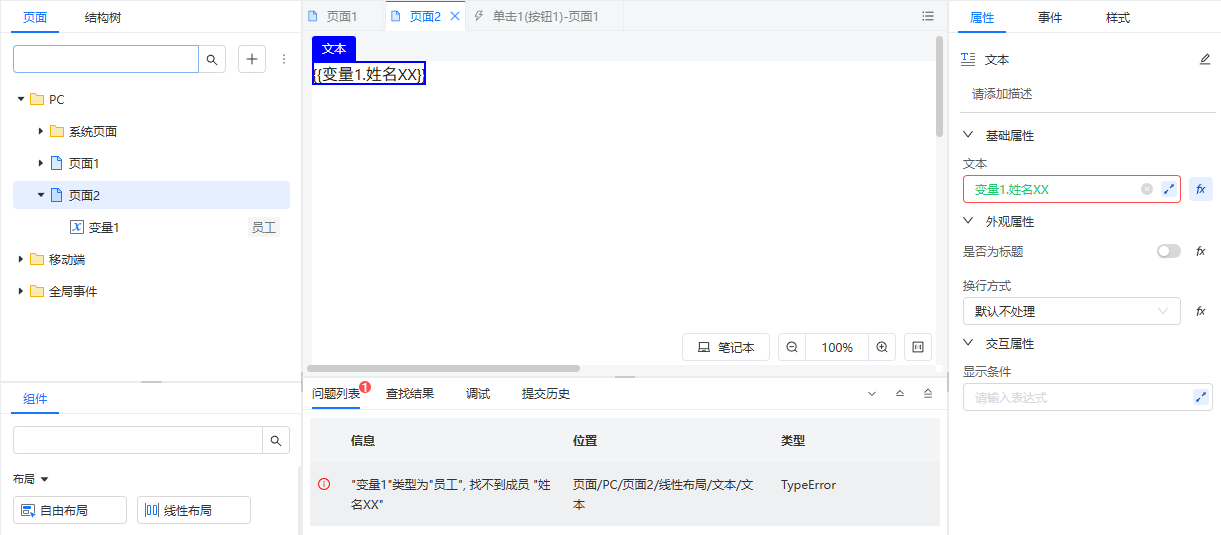Collapse the 外观属性 section
This screenshot has height=535, width=1221.
968,221
